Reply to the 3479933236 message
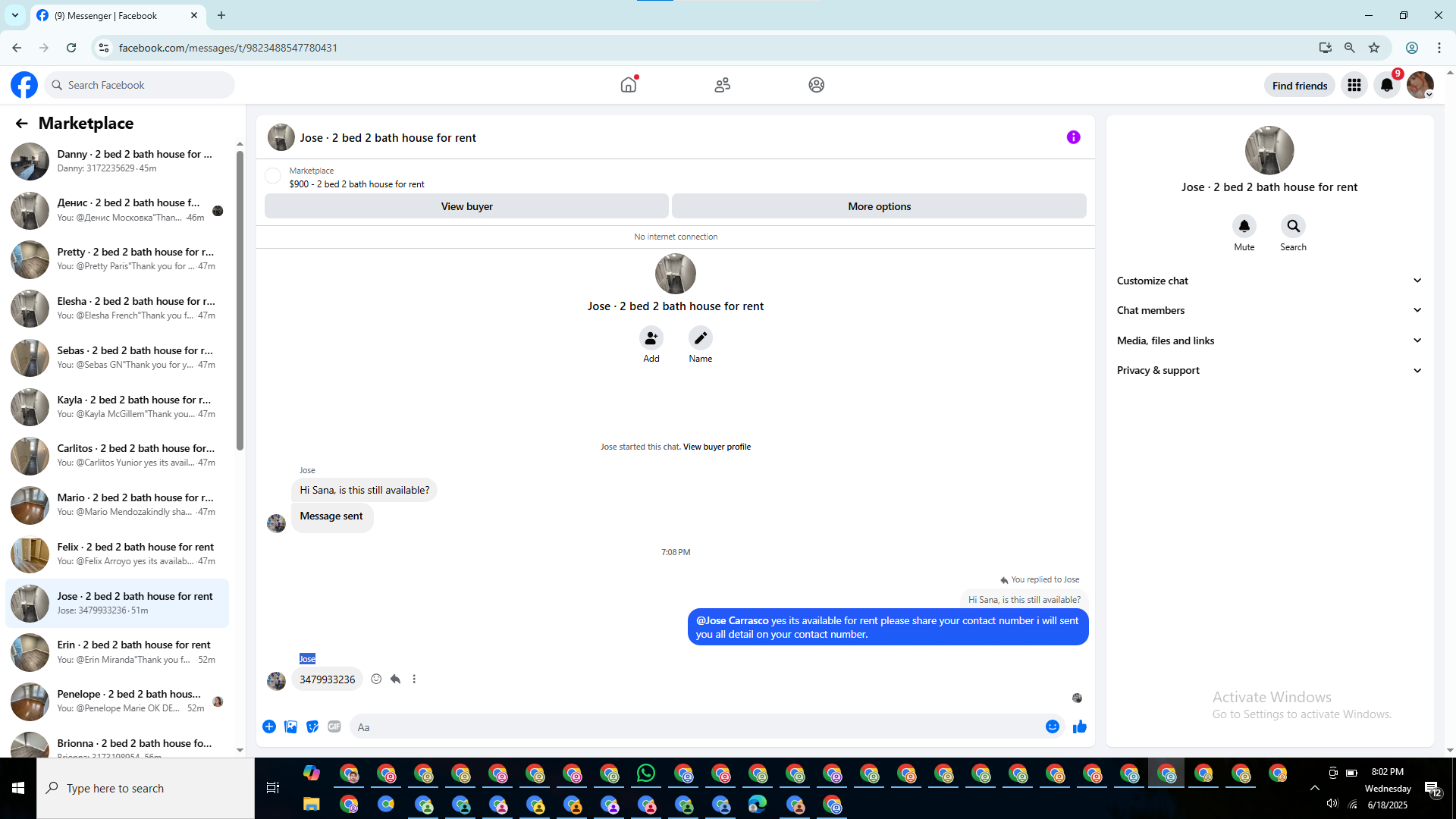Image resolution: width=1456 pixels, height=819 pixels. [395, 679]
